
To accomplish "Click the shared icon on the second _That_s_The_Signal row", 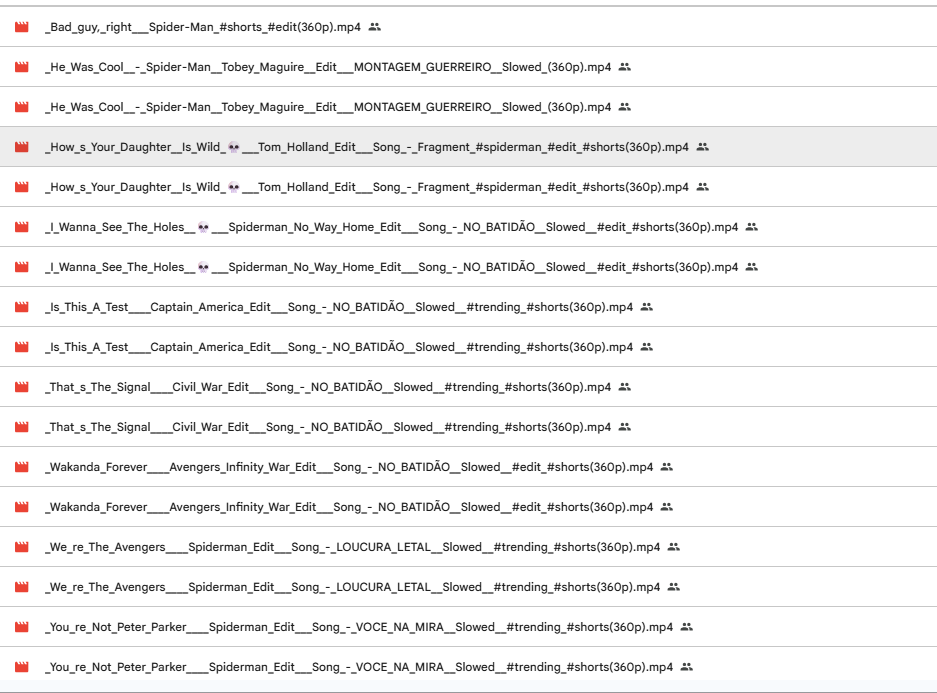I will click(625, 427).
